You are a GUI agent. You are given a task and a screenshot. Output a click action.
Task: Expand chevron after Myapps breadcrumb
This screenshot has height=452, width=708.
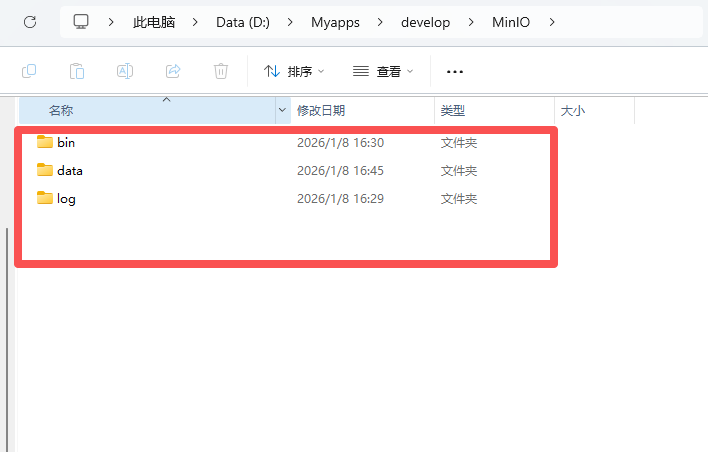[380, 22]
